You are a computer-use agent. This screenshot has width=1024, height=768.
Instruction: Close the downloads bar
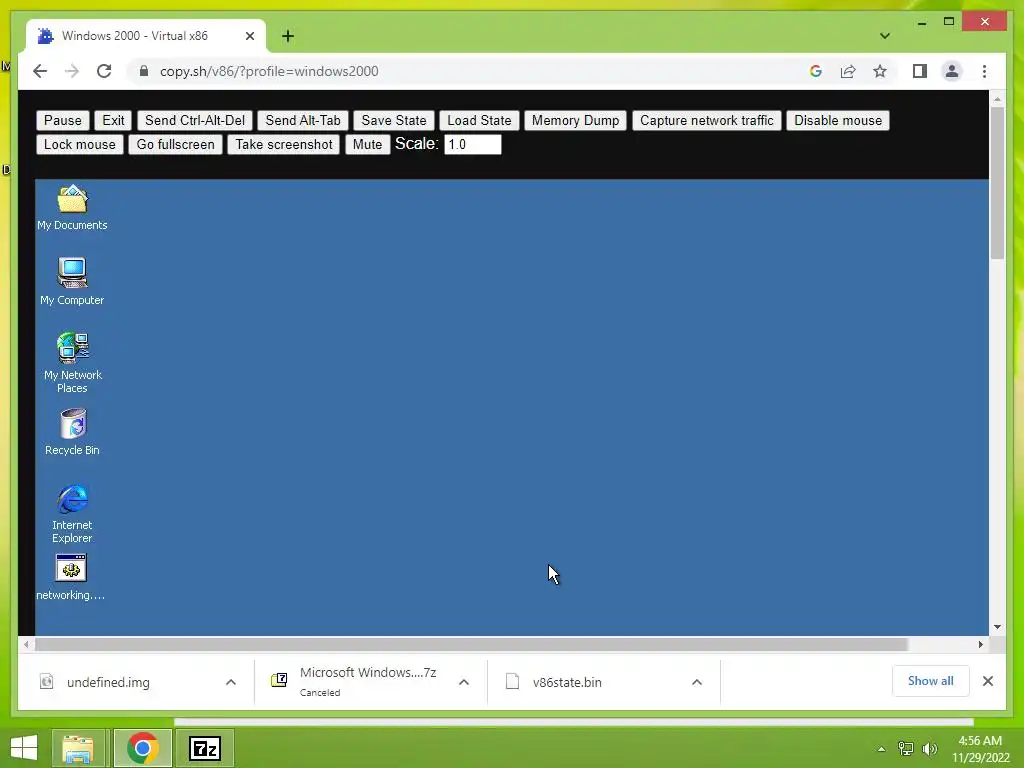(x=988, y=681)
